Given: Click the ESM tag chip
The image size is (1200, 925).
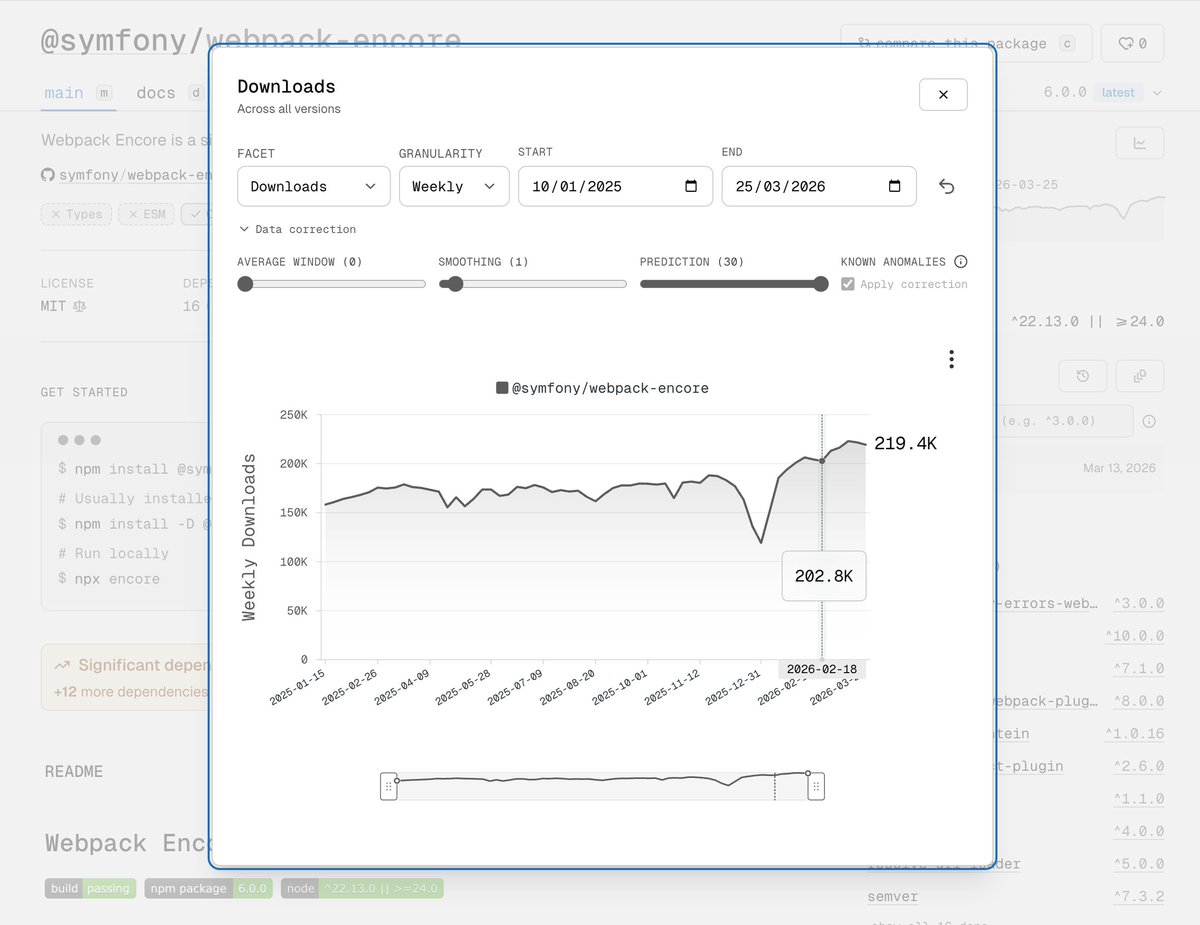Looking at the screenshot, I should coord(148,214).
